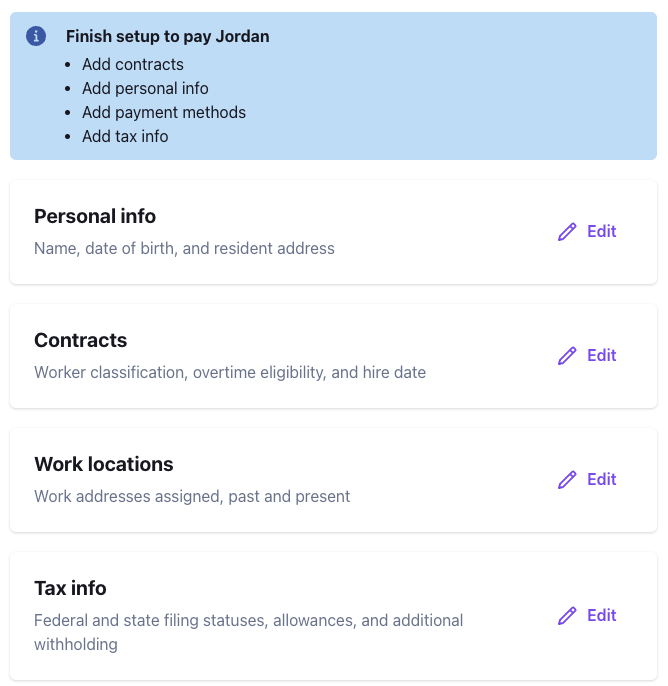This screenshot has height=686, width=668.
Task: Click the 'Finish setup to pay Jordan' banner title
Action: tap(168, 36)
